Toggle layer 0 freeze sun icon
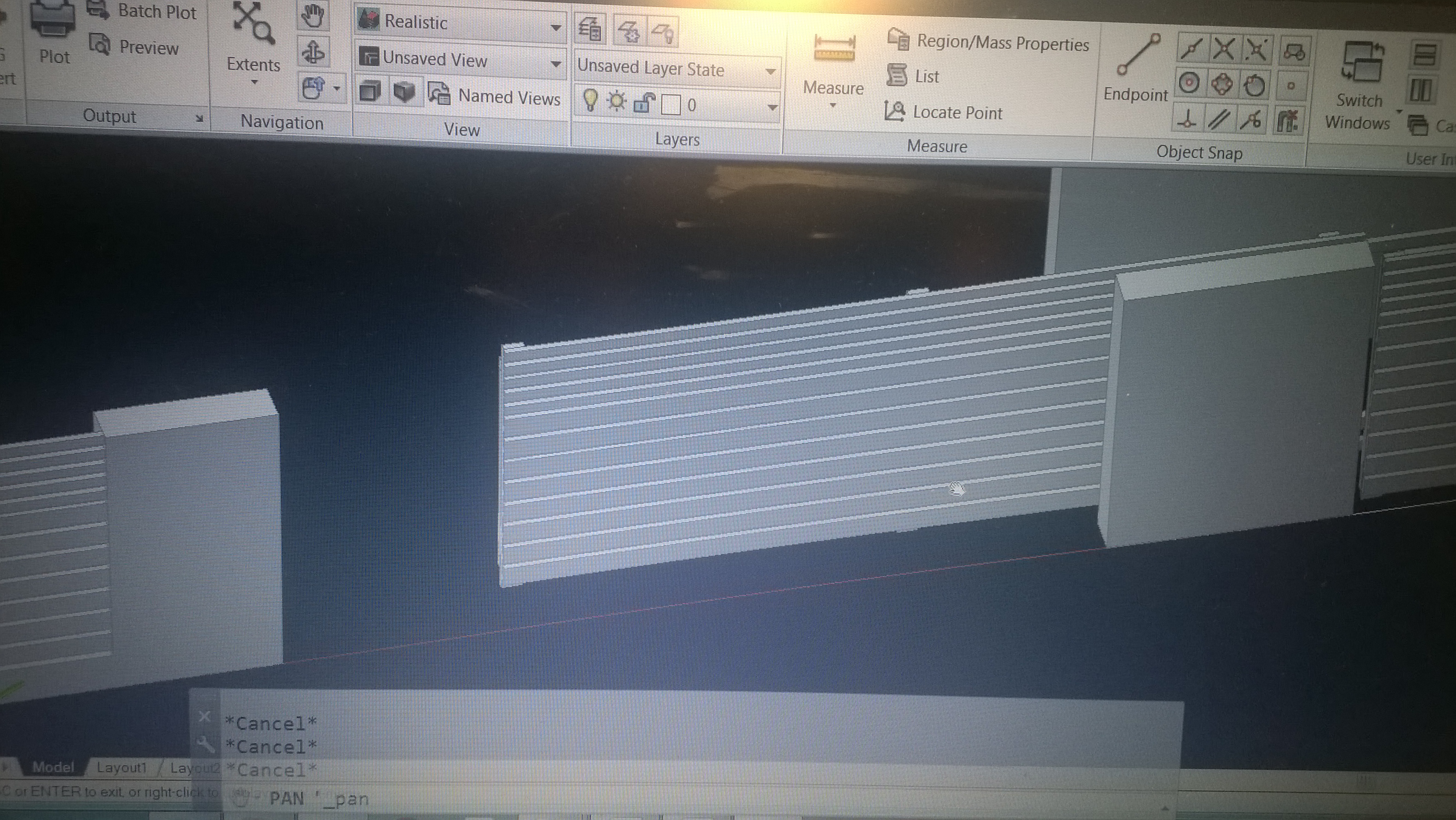 (x=616, y=102)
